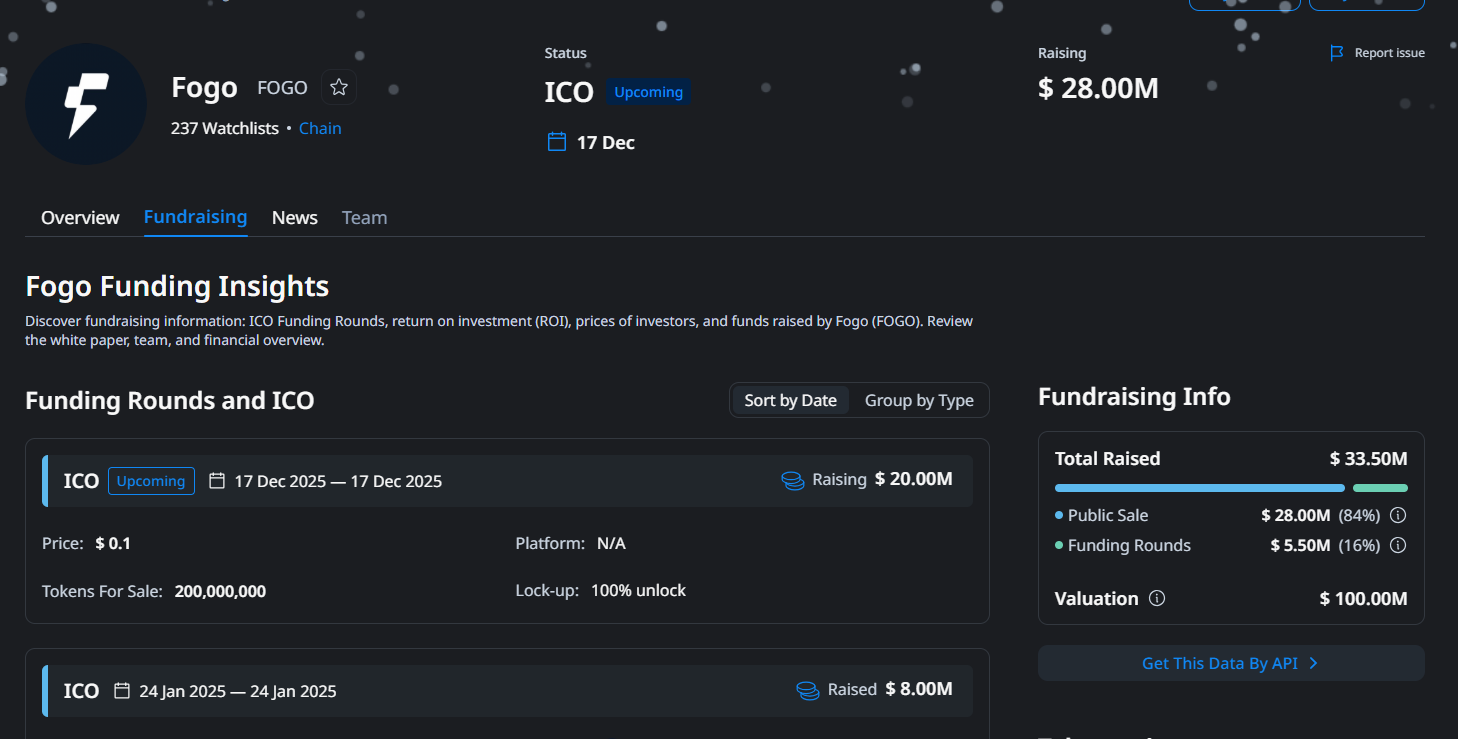Expand the 24 Jan 2025 ICO round card
This screenshot has width=1458, height=739.
point(507,691)
